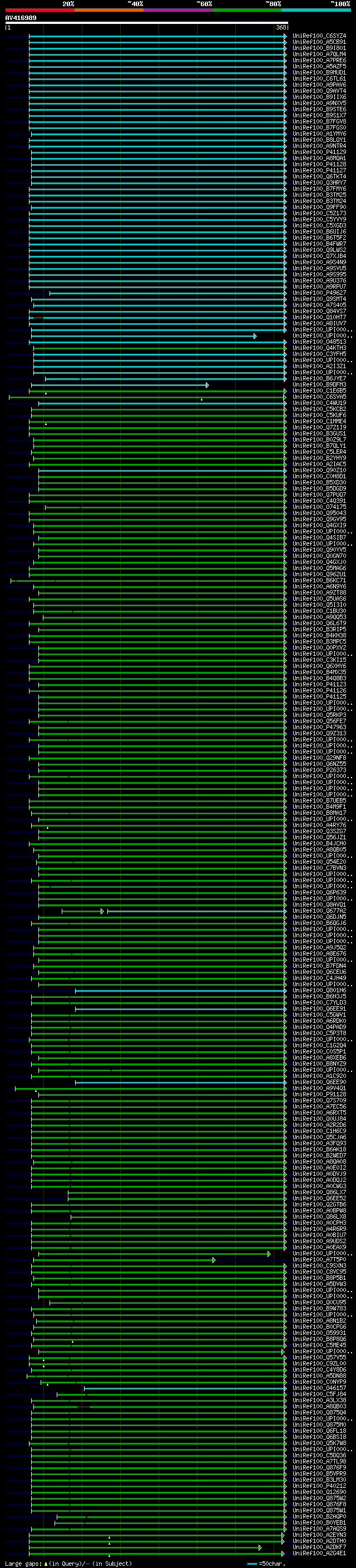Click the cyan alignment bar for UniRef100_C6SYZ4
Viewport: 356px width, 1568px height.
[158, 37]
